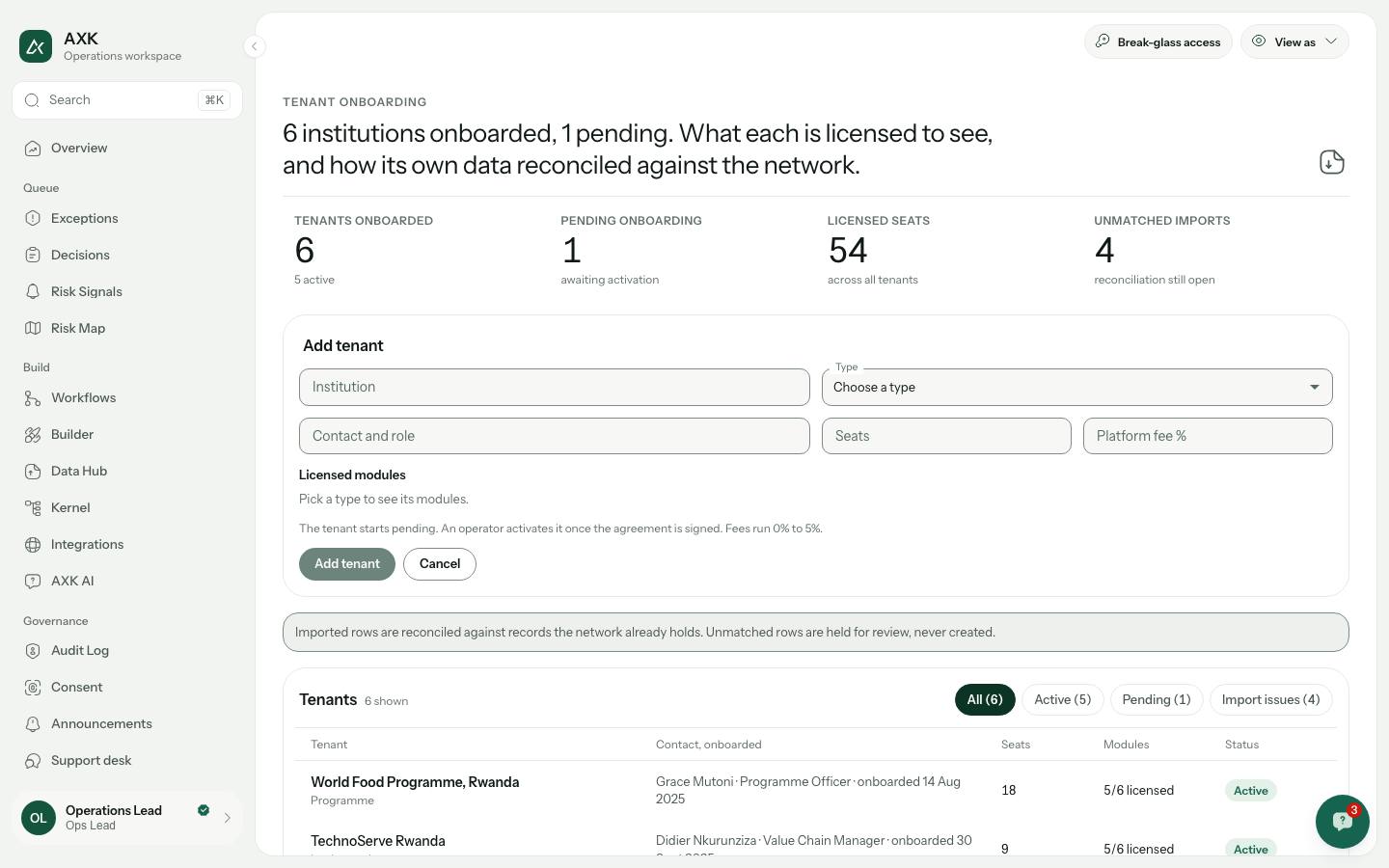This screenshot has width=1389, height=868.
Task: Filter tenants by Import issues (4)
Action: tap(1270, 700)
